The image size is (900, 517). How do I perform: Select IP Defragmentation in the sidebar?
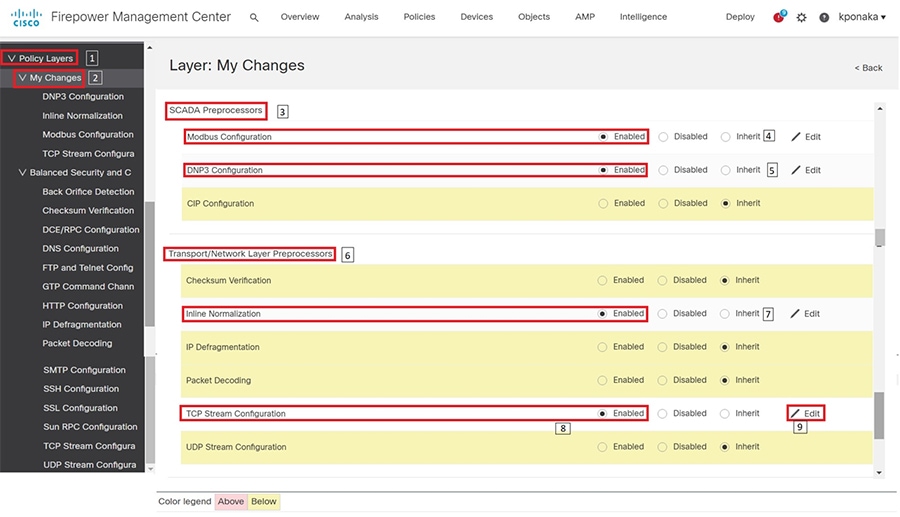[x=82, y=324]
